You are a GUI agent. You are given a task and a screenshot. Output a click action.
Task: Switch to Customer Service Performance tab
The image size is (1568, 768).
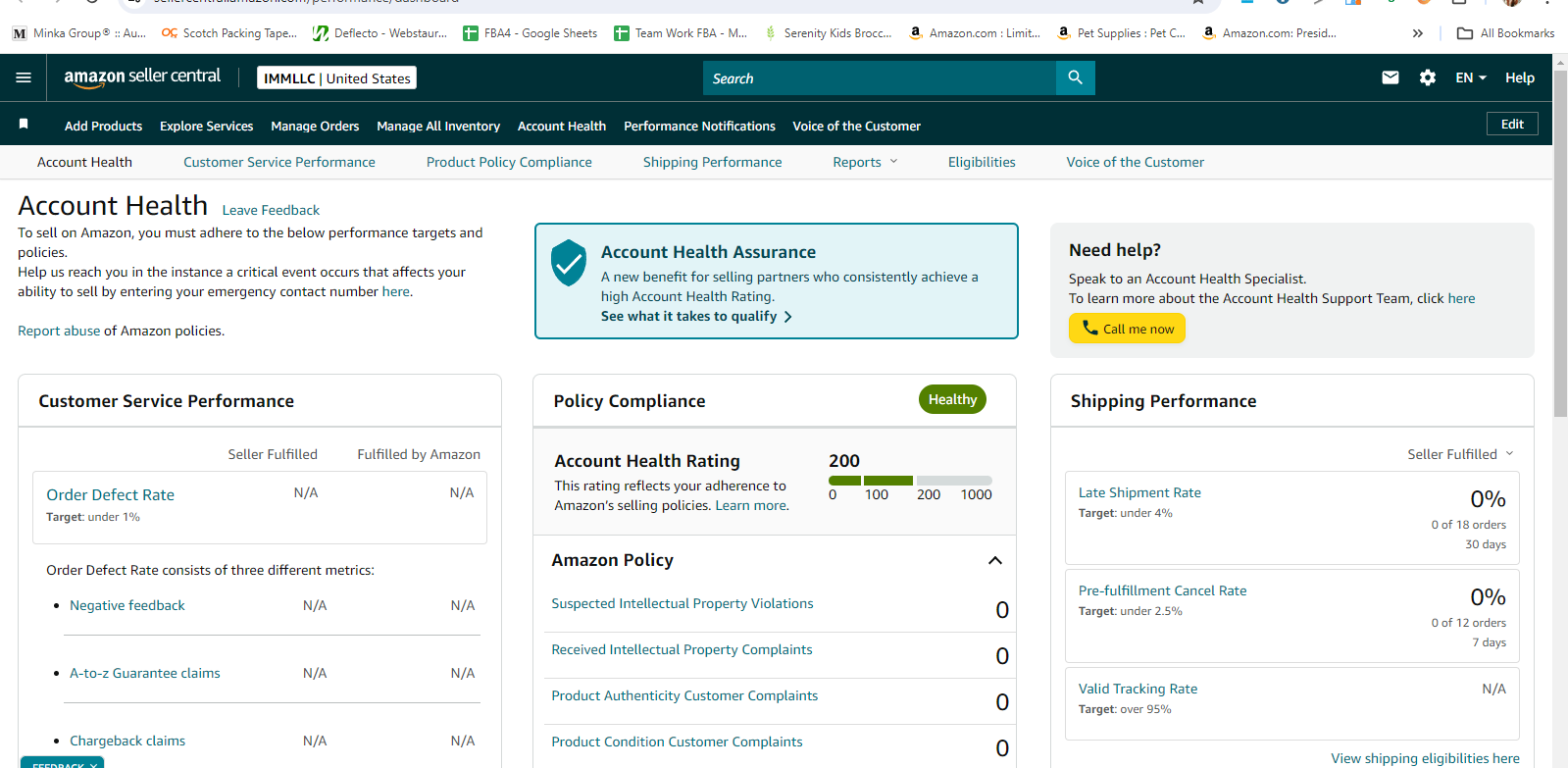coord(279,162)
